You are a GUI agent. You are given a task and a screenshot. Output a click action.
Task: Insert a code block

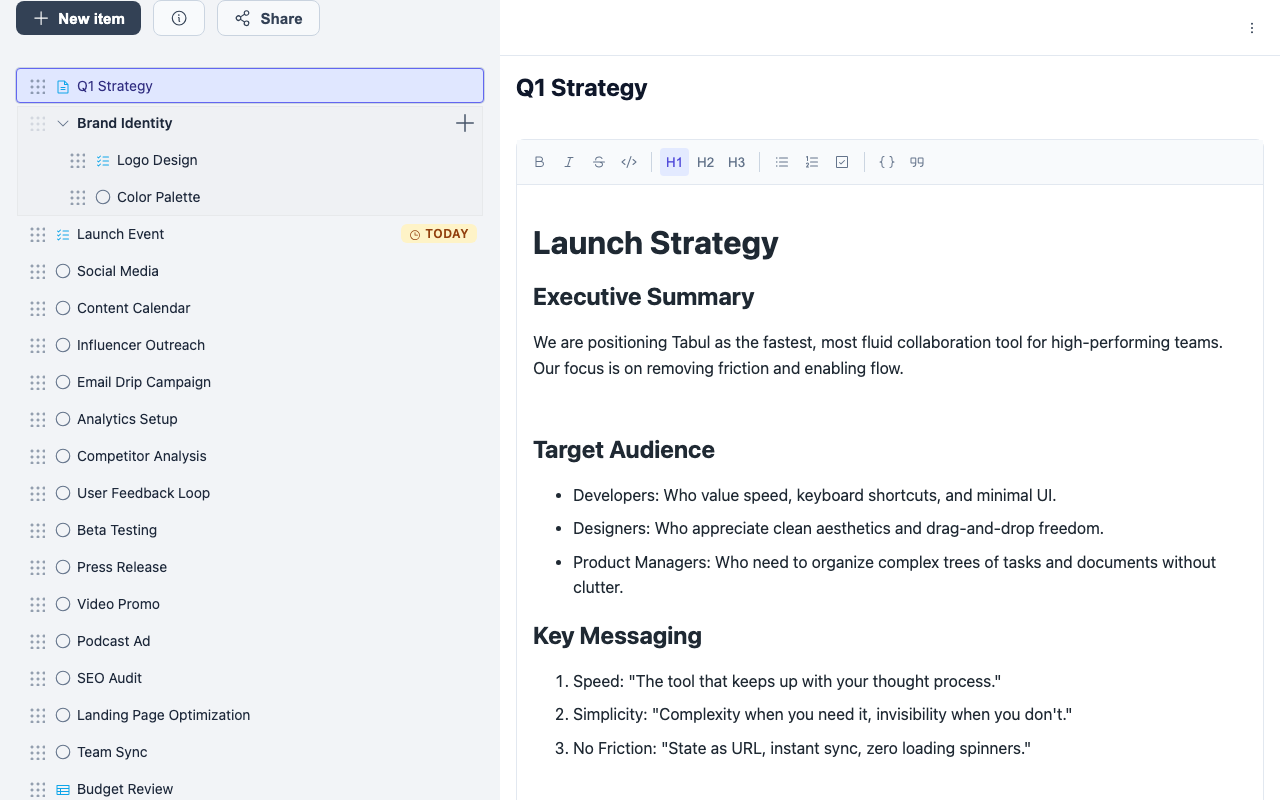[x=887, y=162]
